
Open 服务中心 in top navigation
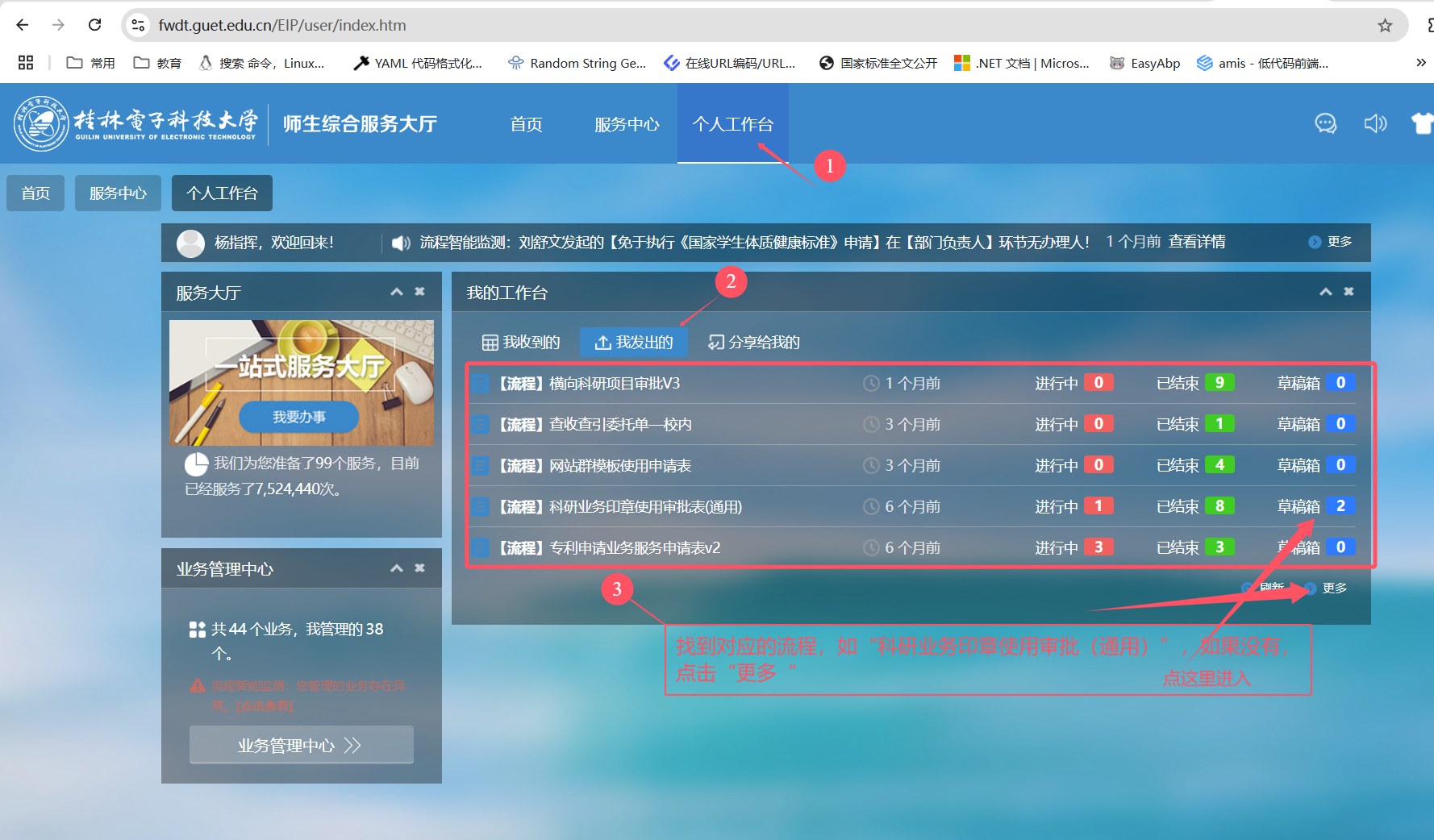(x=627, y=124)
